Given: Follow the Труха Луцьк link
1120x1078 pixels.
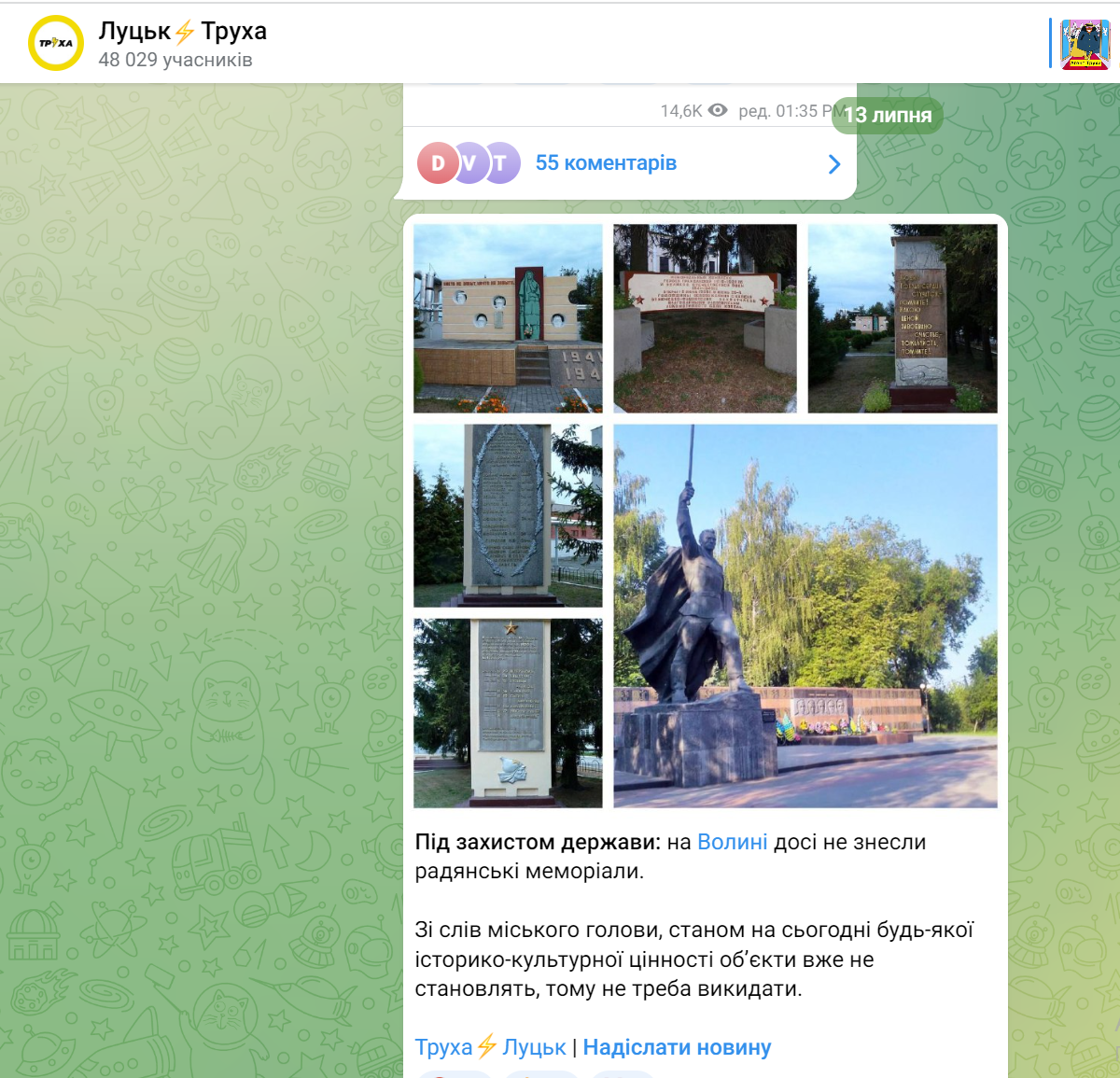Looking at the screenshot, I should click(x=490, y=1047).
